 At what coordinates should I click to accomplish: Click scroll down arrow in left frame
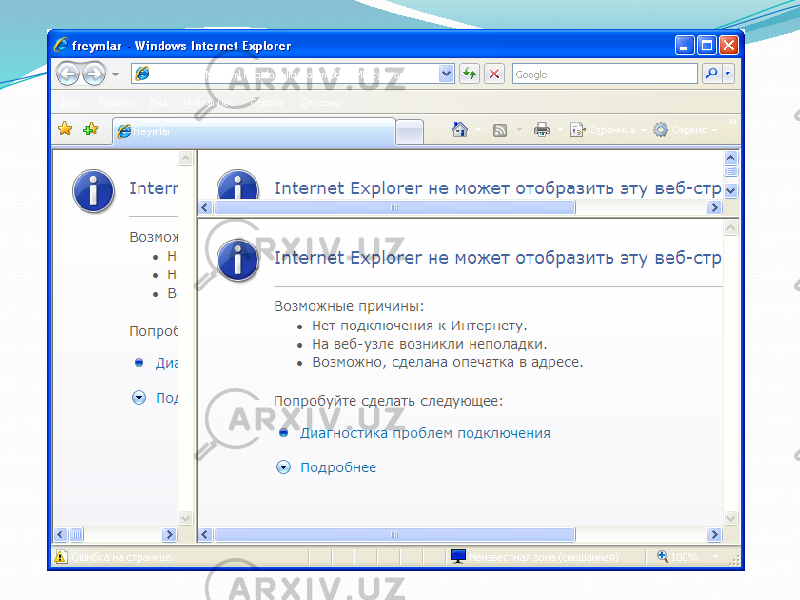point(186,518)
